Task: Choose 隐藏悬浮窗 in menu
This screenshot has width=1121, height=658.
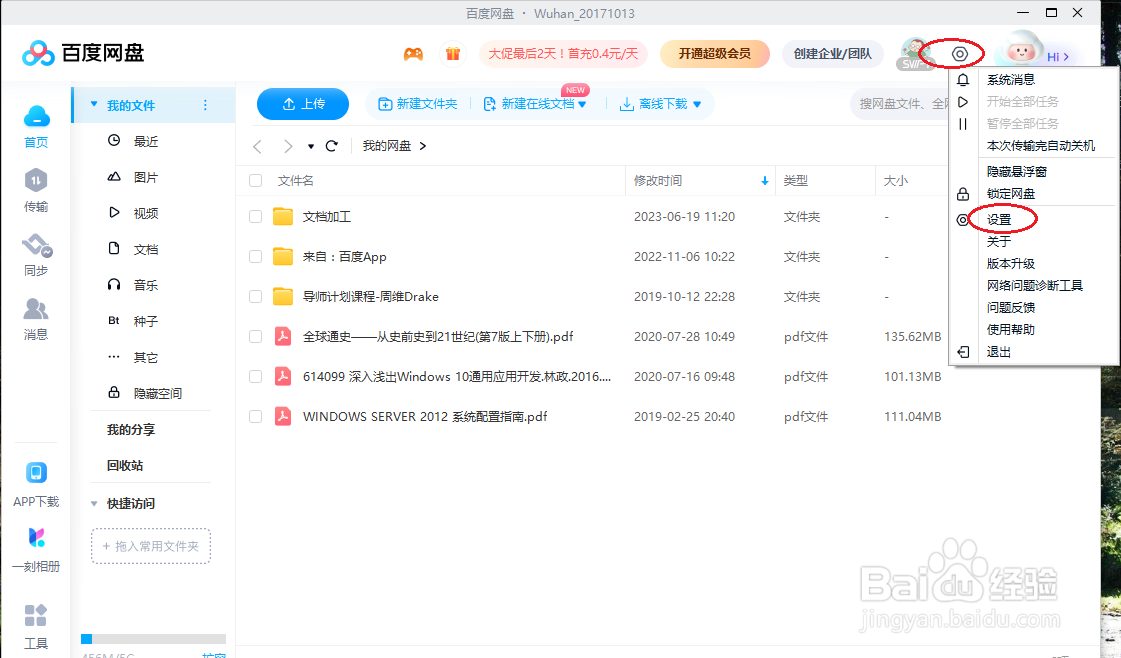Action: pyautogui.click(x=1017, y=172)
